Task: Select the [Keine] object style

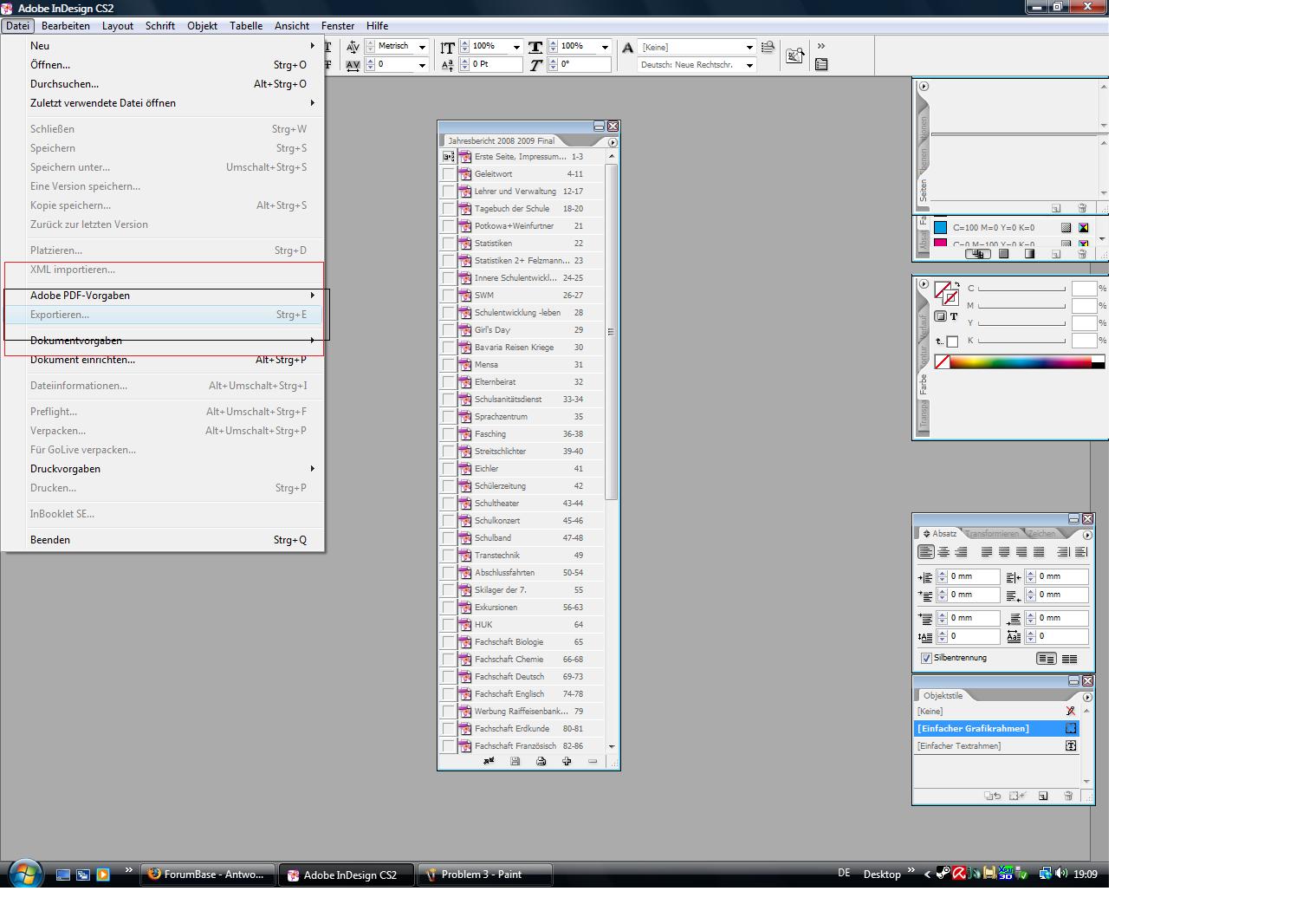Action: click(x=997, y=712)
